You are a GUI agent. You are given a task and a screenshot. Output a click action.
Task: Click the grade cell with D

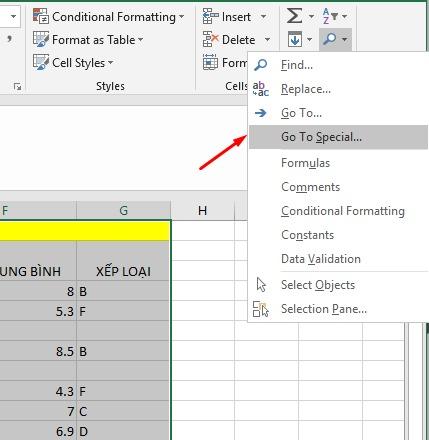coord(124,431)
